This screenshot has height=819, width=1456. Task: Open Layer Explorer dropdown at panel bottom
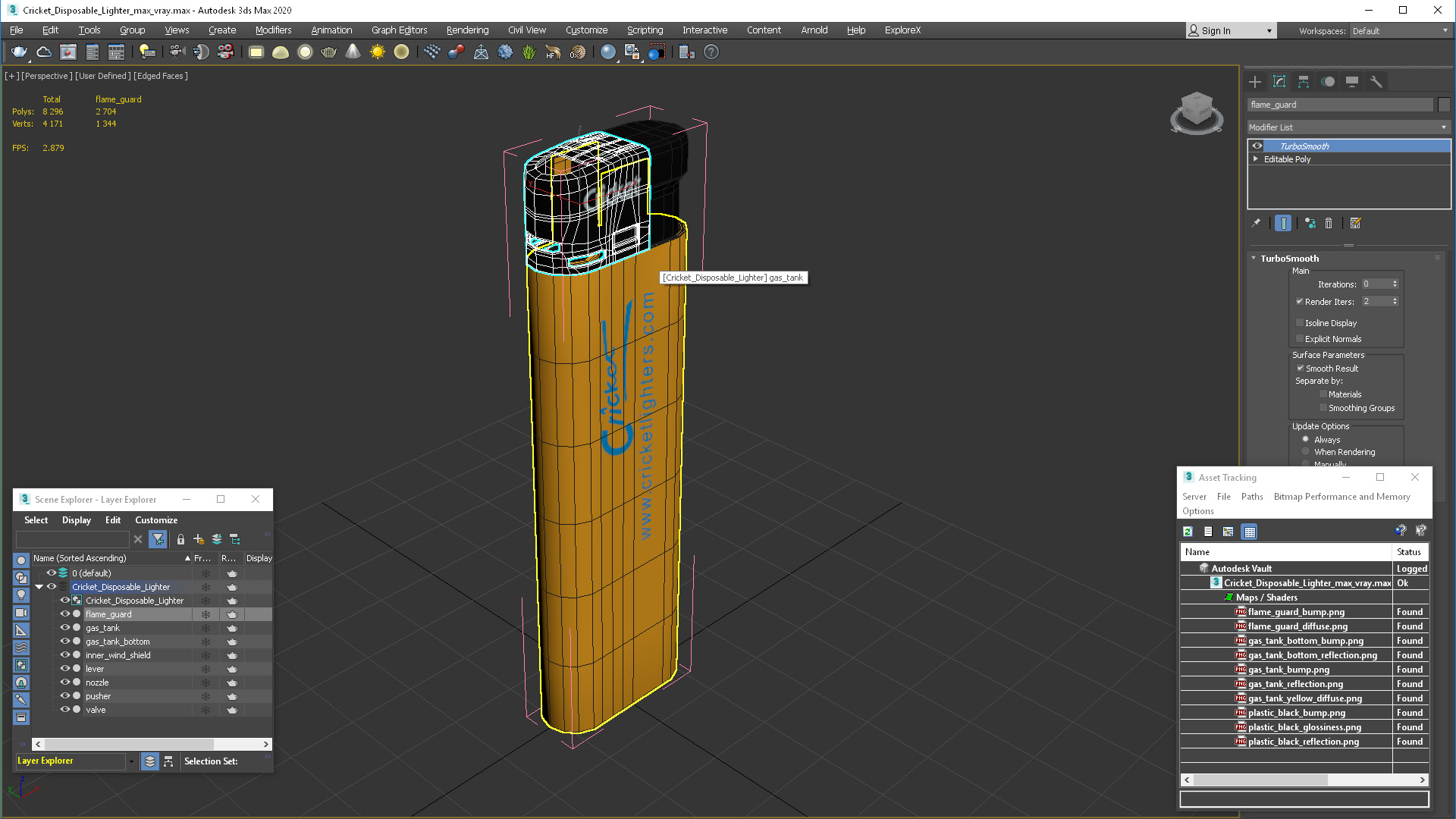tap(131, 761)
